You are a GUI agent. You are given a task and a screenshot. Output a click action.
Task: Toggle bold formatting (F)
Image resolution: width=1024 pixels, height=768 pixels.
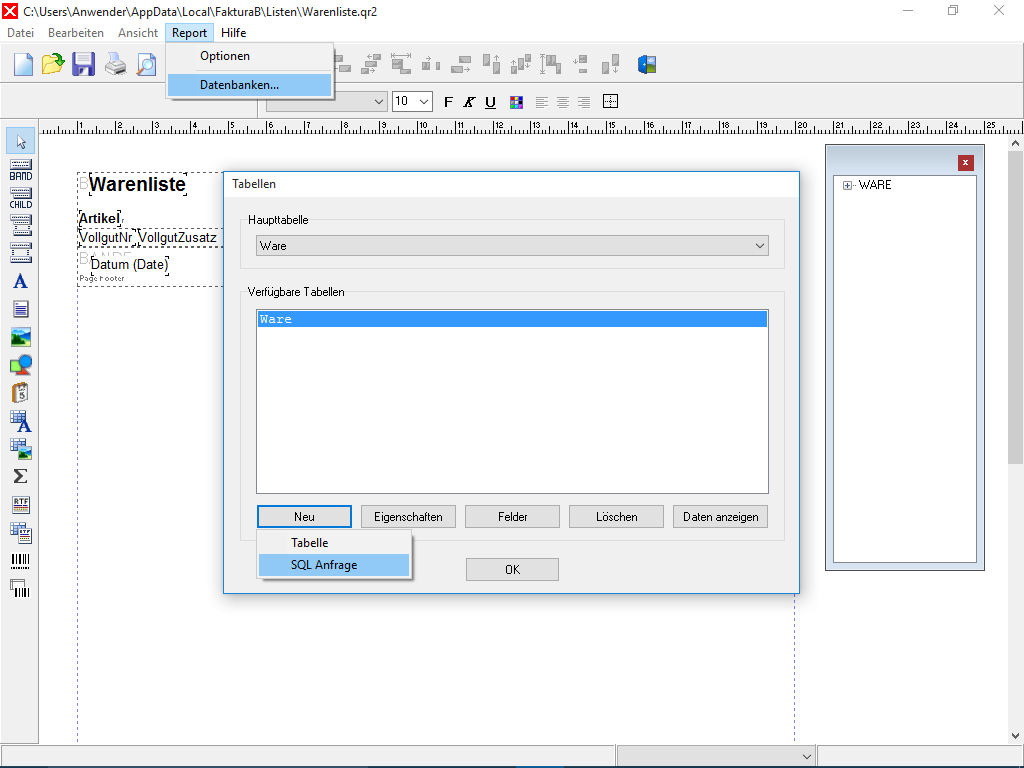coord(449,102)
